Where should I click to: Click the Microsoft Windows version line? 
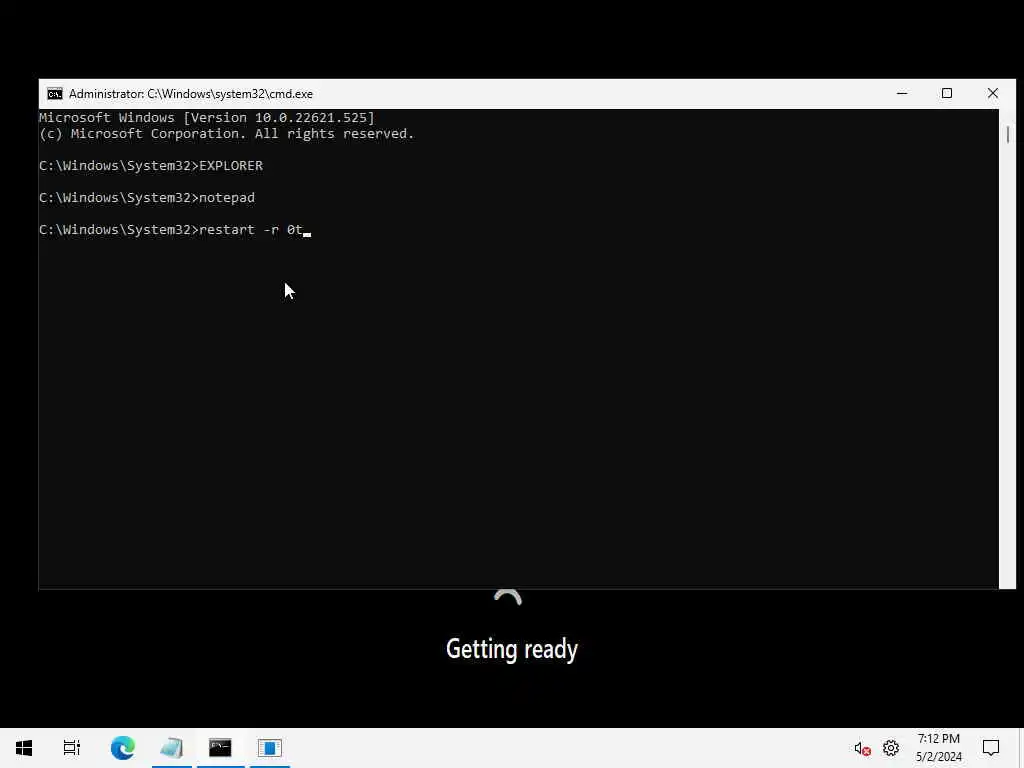click(207, 118)
